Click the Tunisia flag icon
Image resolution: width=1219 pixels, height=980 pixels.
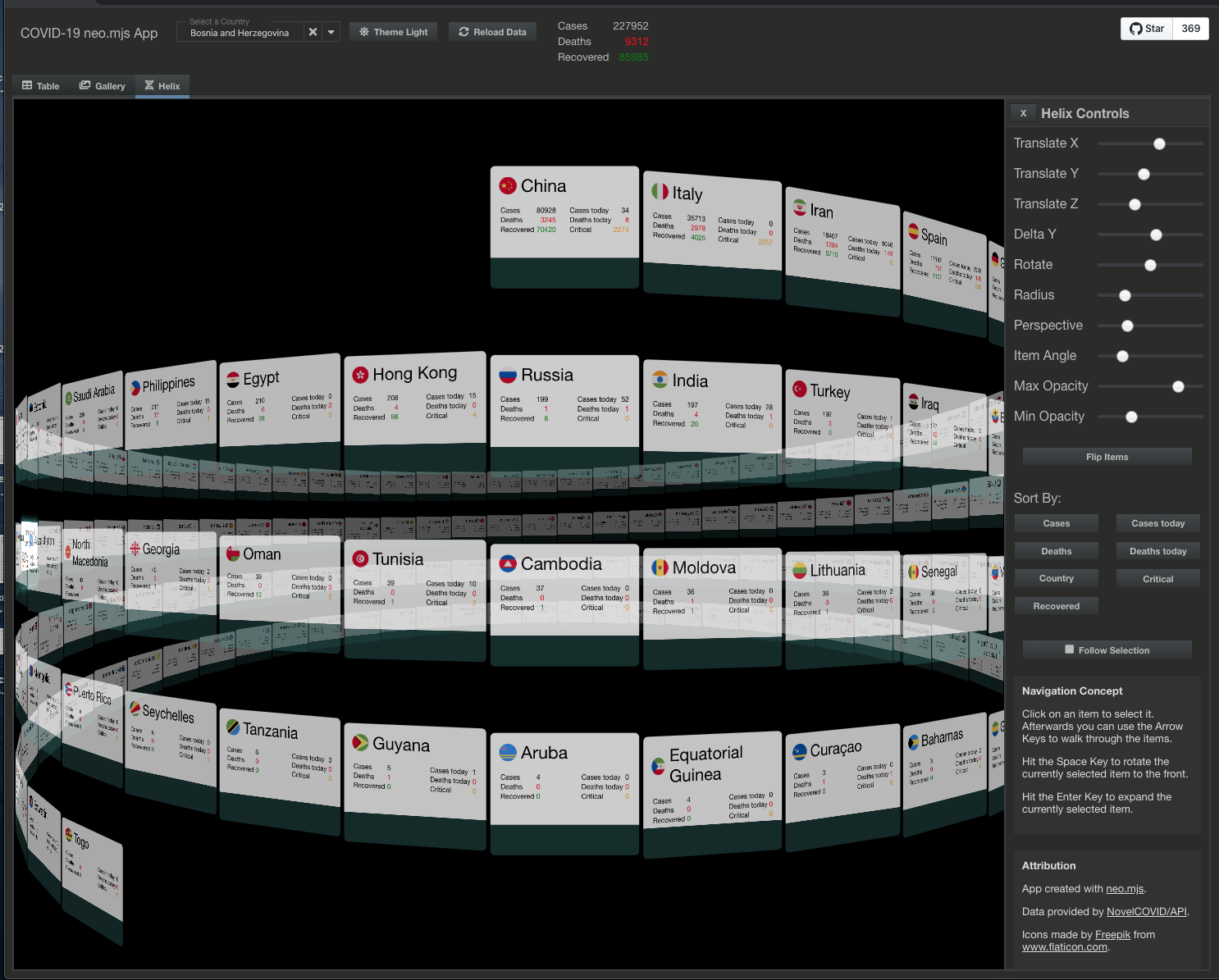(x=360, y=558)
